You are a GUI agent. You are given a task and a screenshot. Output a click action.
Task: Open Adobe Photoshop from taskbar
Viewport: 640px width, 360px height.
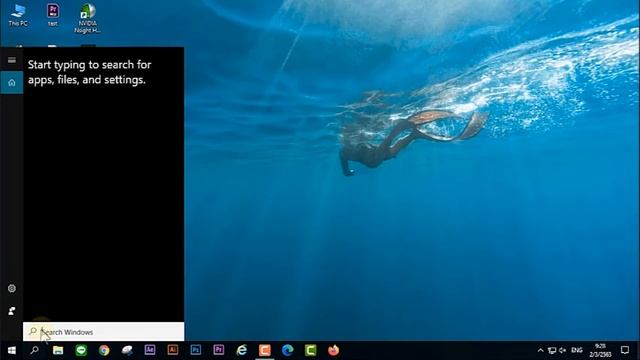[x=196, y=350]
